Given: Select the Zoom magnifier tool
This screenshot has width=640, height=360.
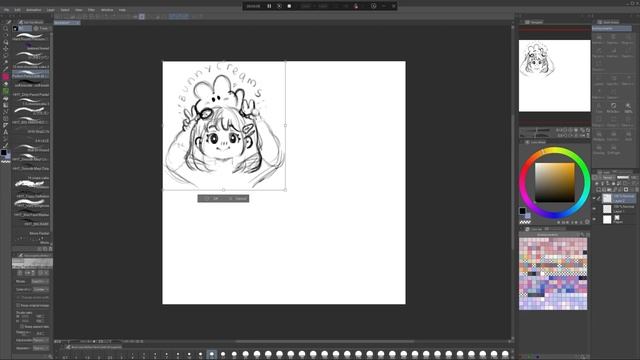Looking at the screenshot, I should click(5, 29).
